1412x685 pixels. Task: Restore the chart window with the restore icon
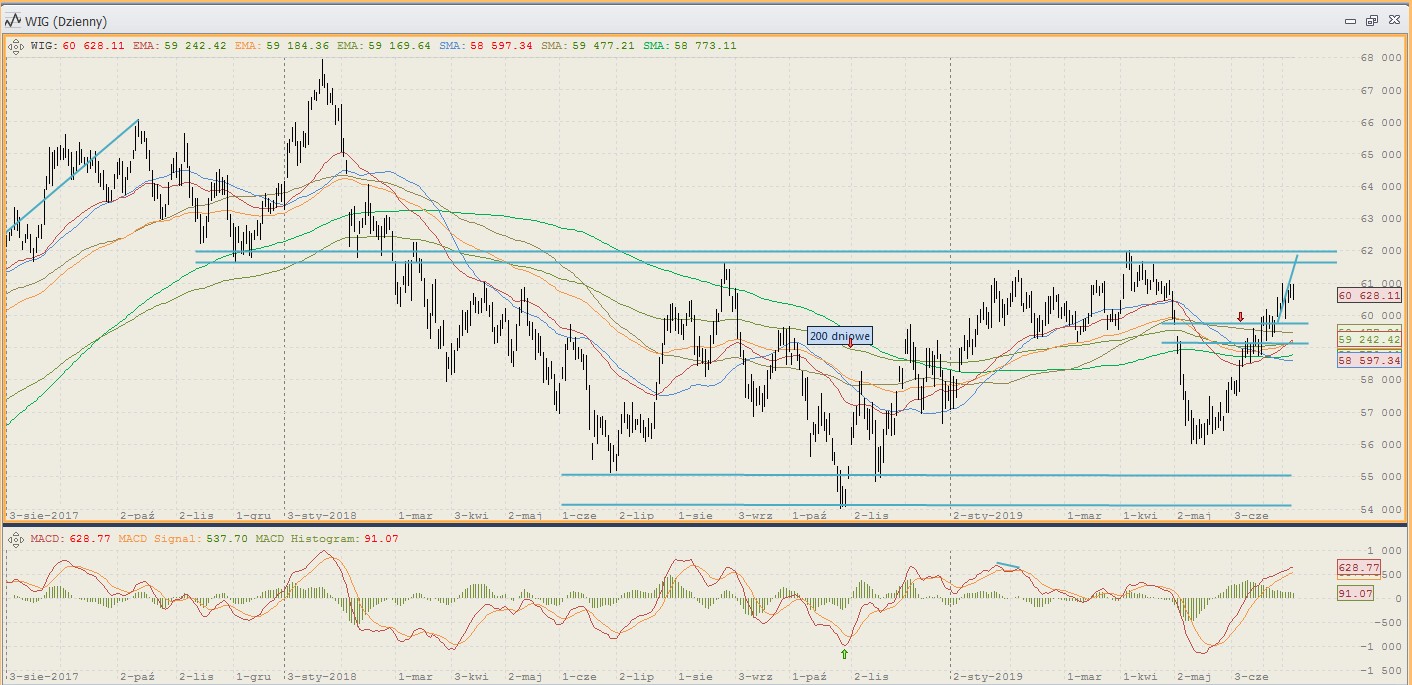point(1371,20)
